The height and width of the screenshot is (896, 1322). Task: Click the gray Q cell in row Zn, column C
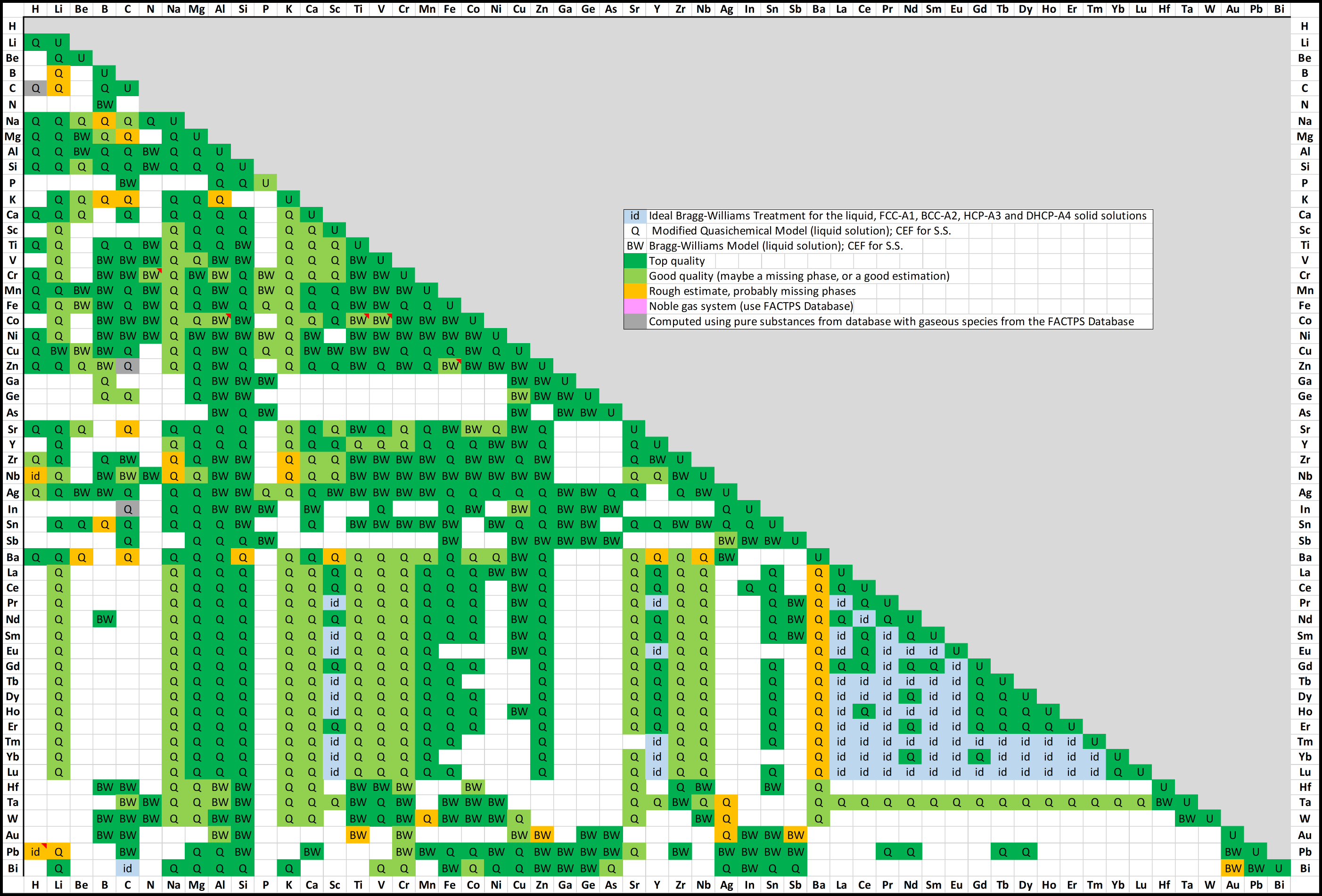[x=127, y=366]
